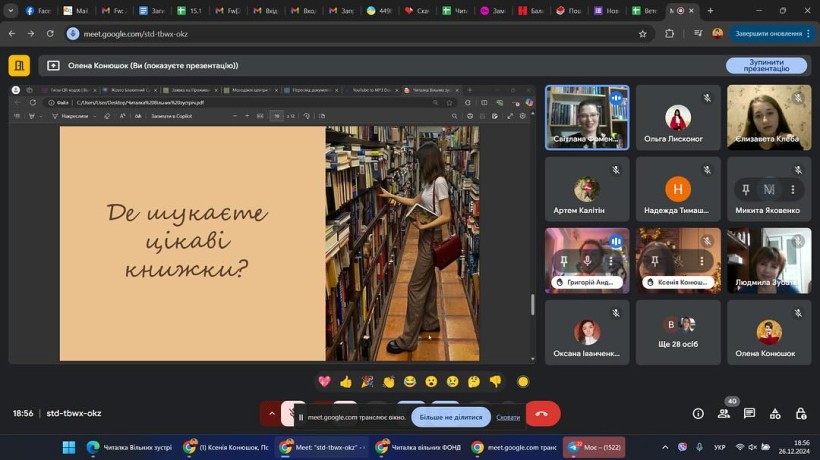The height and width of the screenshot is (460, 820).
Task: Click the Сховати link
Action: (508, 417)
